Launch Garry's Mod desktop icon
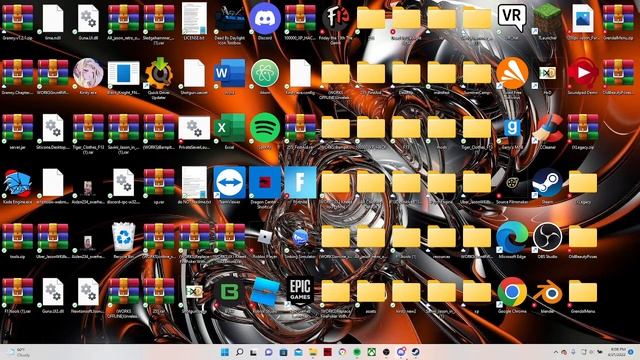 (x=512, y=128)
